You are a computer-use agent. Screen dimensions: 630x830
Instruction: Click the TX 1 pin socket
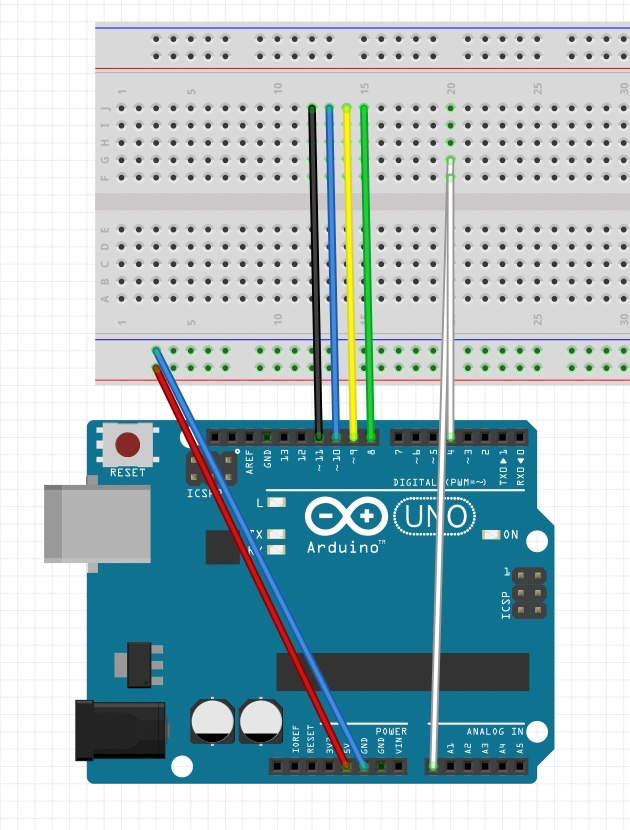pos(503,437)
